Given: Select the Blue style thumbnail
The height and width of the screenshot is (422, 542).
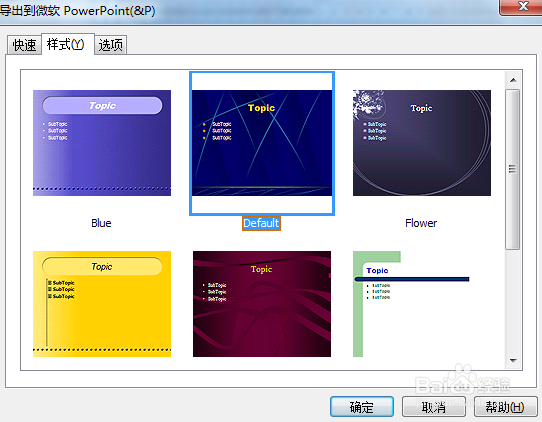Looking at the screenshot, I should click(102, 143).
